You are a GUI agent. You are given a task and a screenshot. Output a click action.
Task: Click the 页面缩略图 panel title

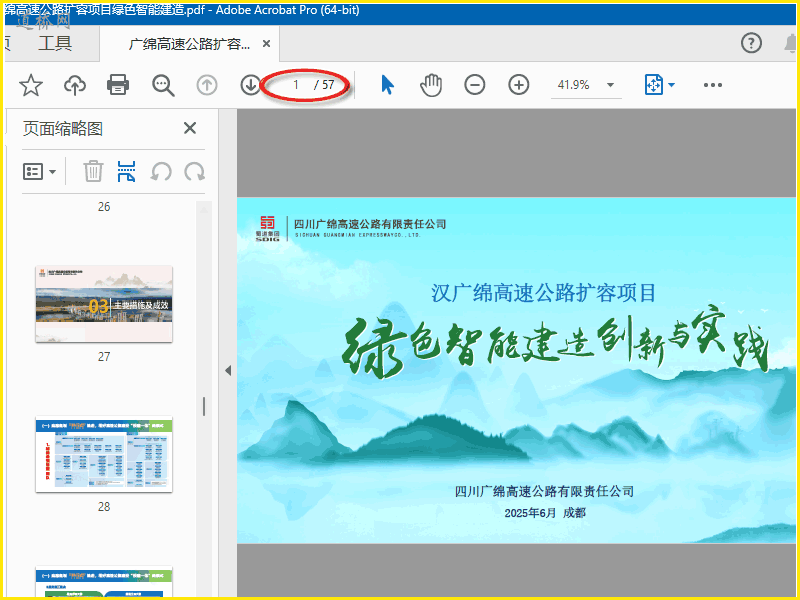[63, 129]
